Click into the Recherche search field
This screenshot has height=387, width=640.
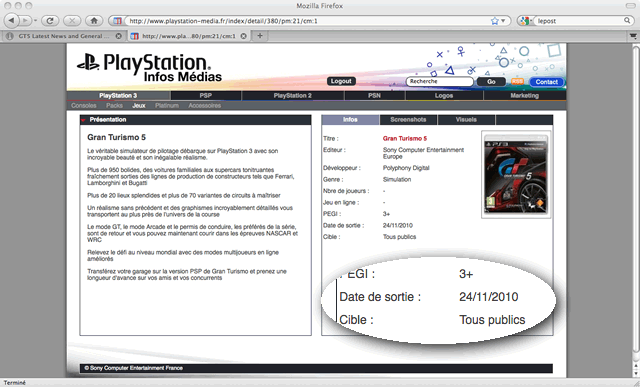click(x=439, y=81)
